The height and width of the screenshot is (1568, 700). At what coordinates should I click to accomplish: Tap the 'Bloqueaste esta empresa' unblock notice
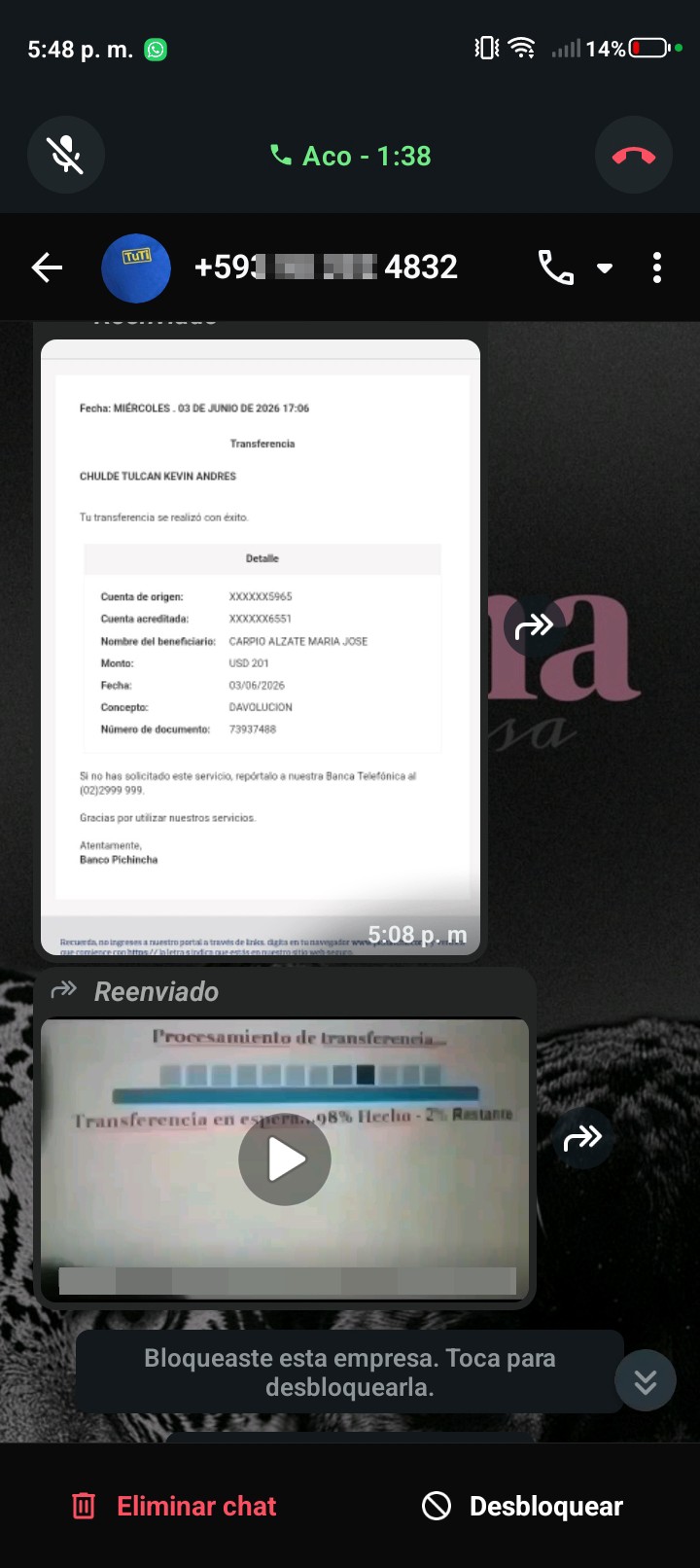[350, 1372]
